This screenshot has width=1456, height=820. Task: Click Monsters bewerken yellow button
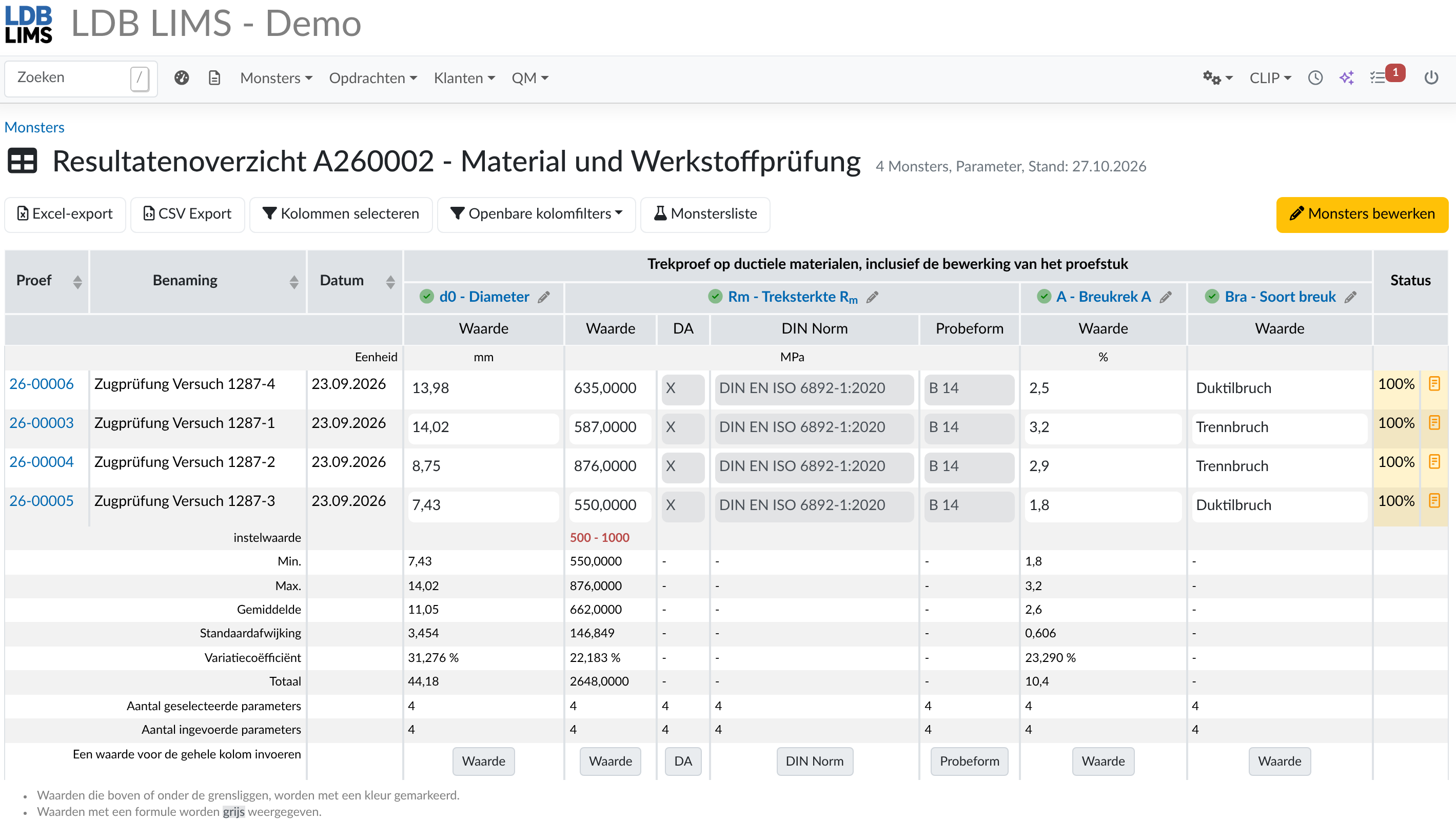[1362, 214]
